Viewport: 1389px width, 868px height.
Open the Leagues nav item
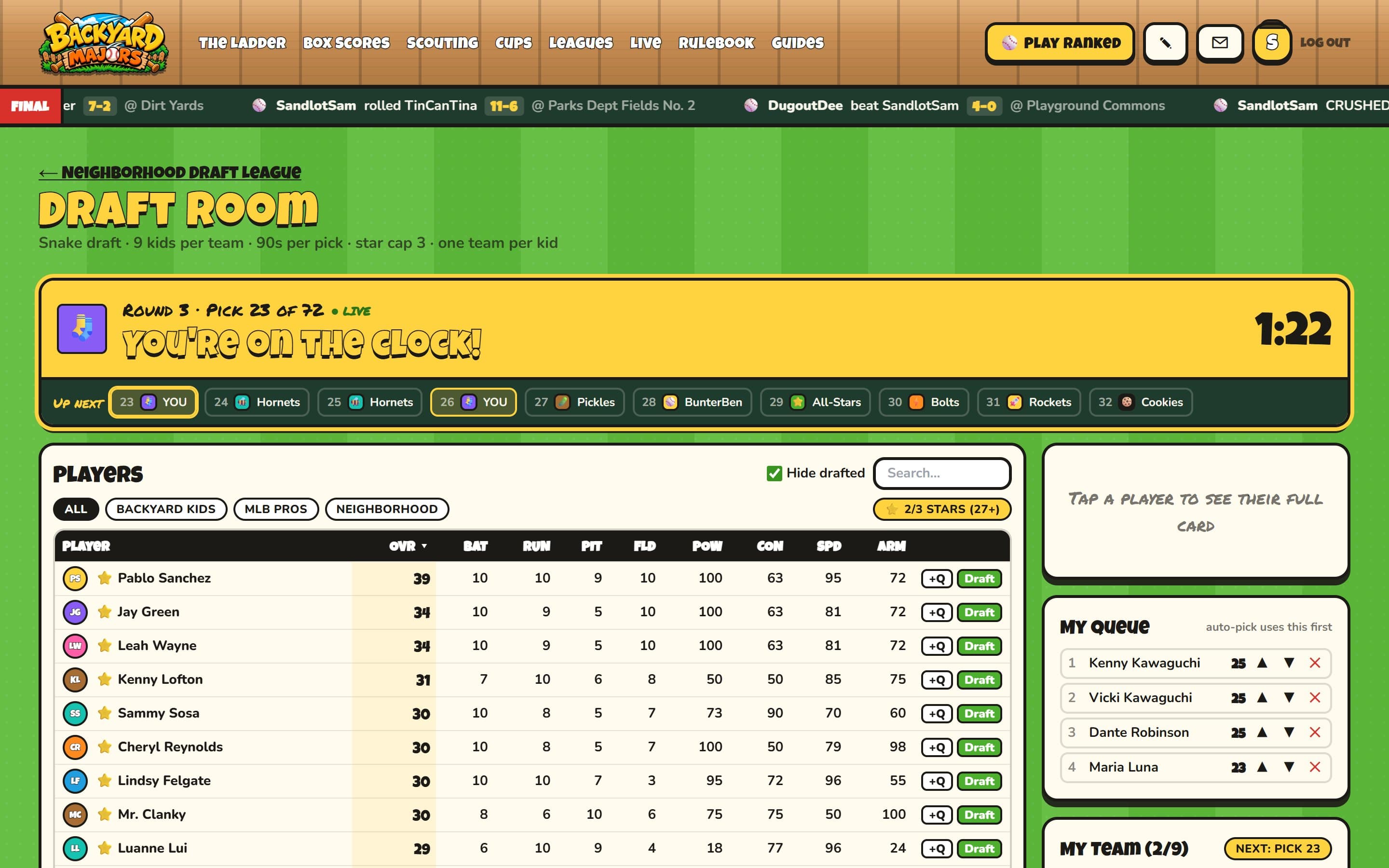tap(581, 43)
